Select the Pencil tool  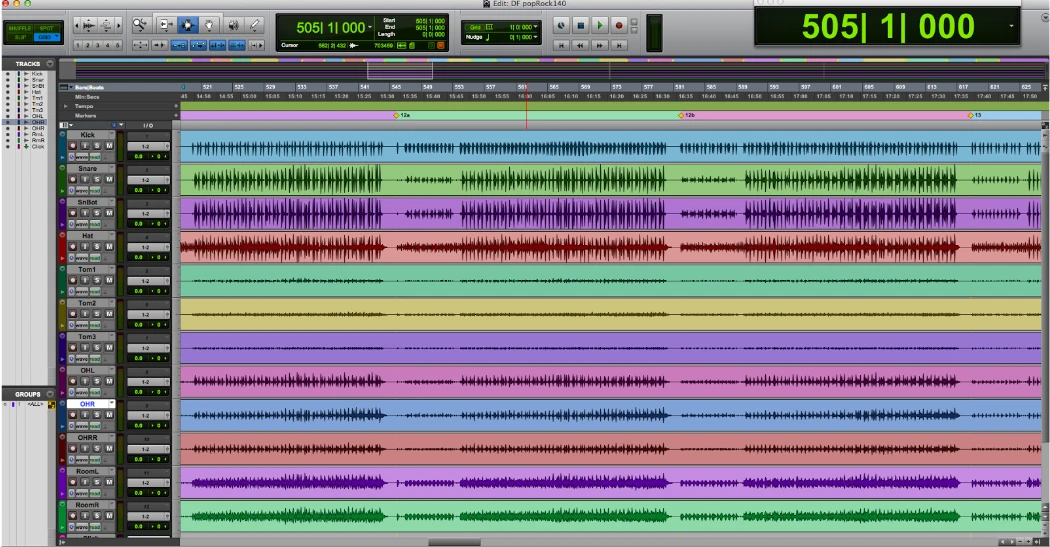click(256, 24)
